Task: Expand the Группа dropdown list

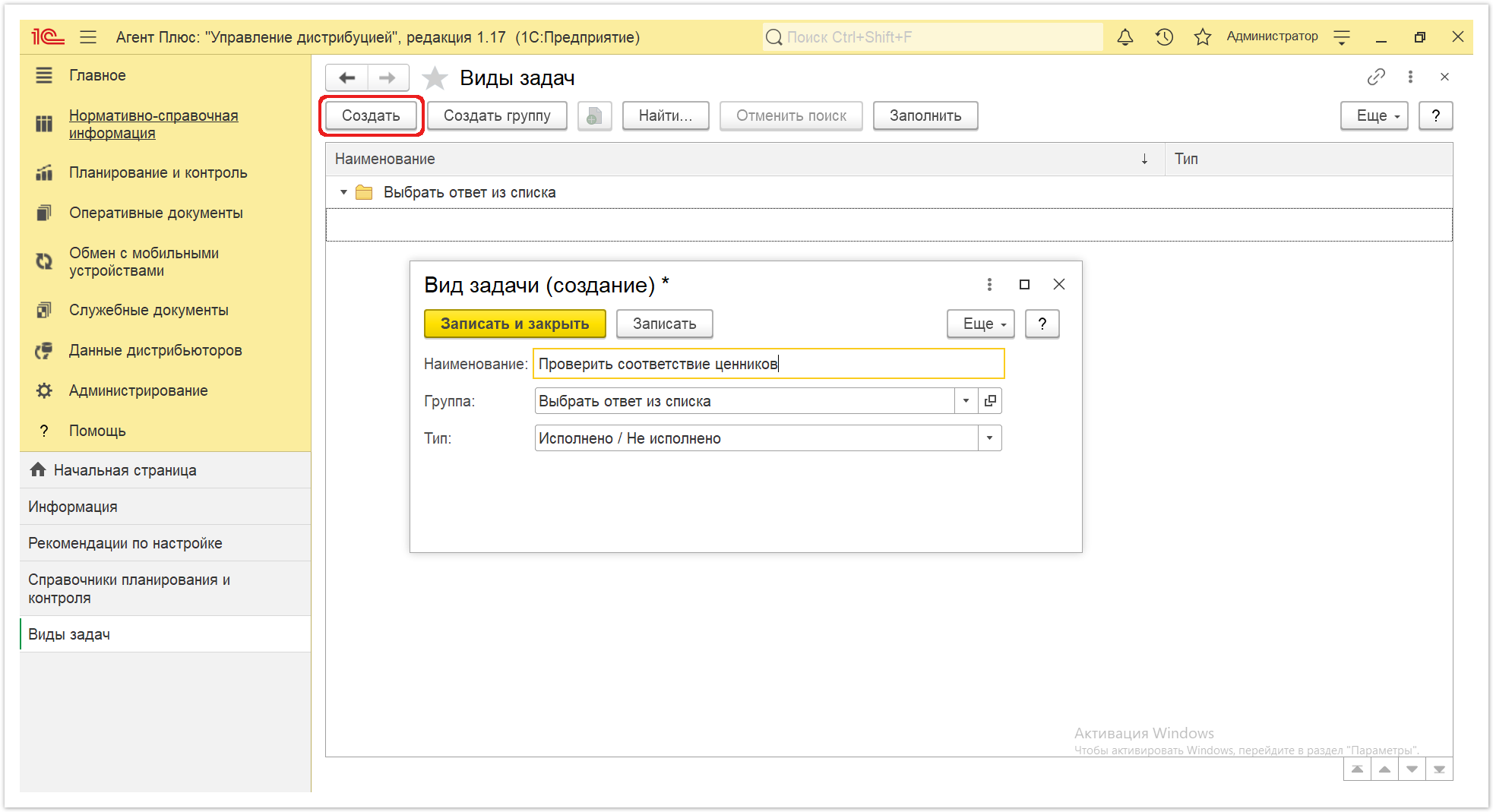Action: (966, 401)
